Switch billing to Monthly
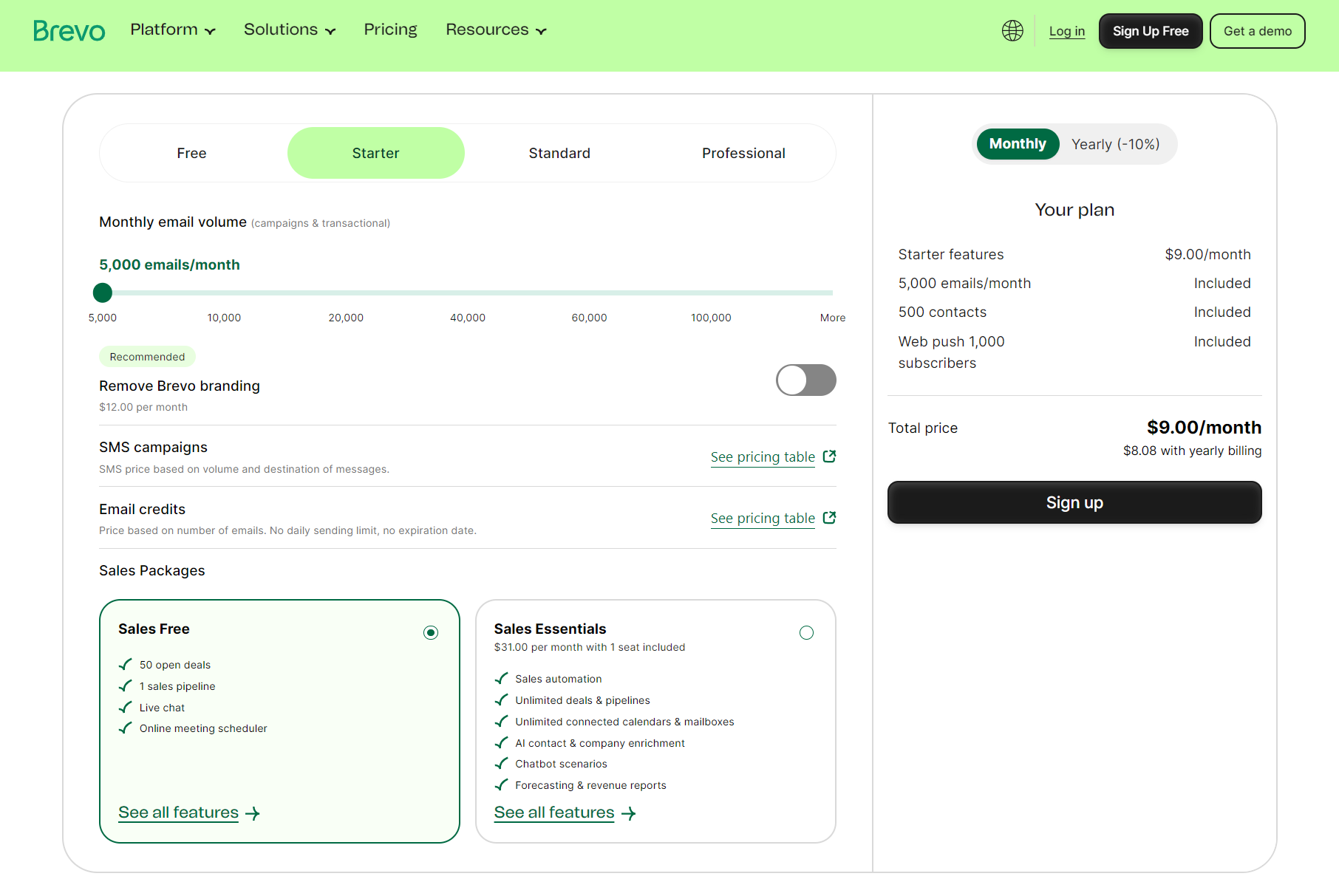Viewport: 1339px width, 896px height. tap(1018, 144)
